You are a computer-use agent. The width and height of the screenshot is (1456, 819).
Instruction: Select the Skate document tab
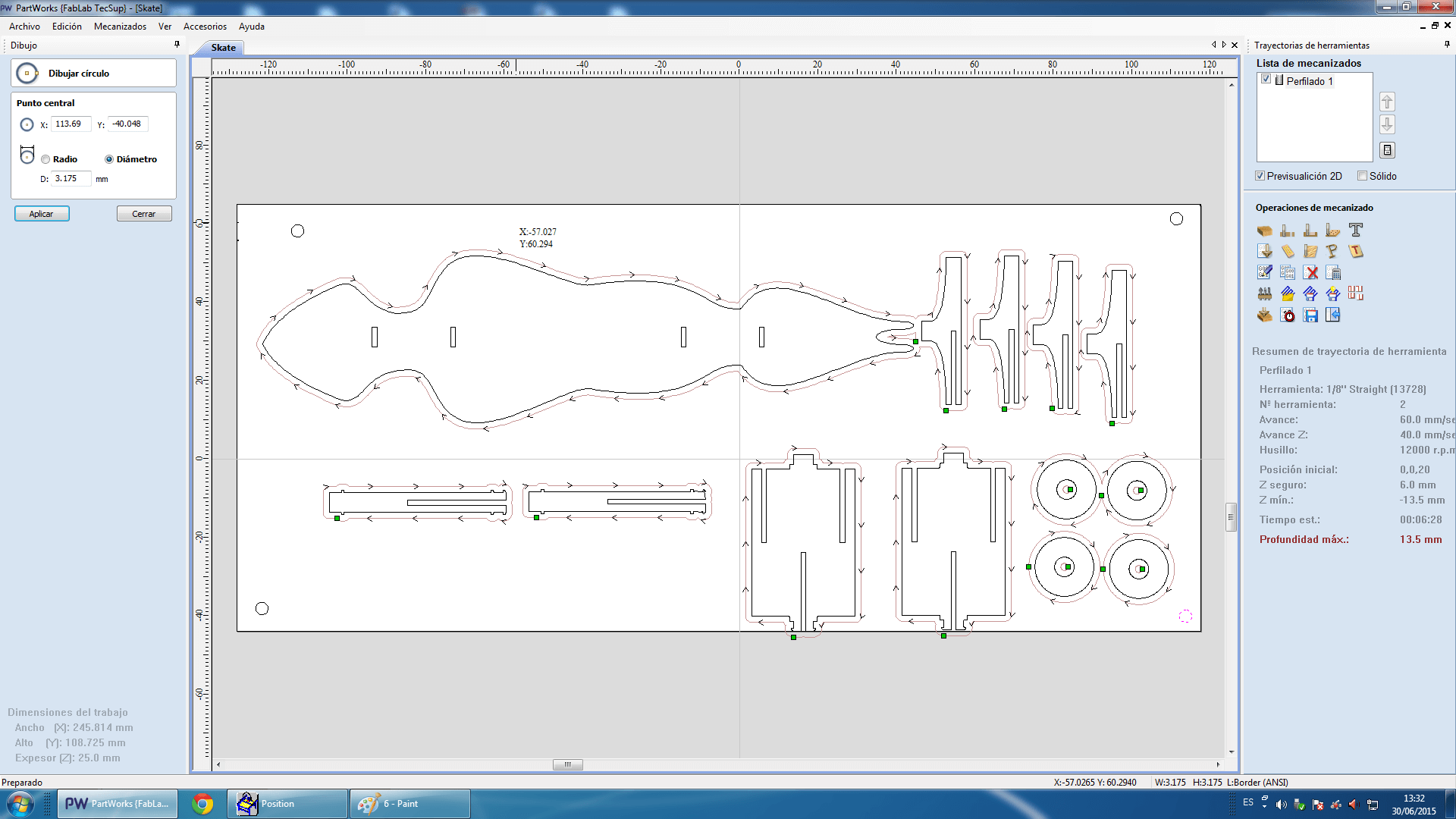tap(223, 48)
